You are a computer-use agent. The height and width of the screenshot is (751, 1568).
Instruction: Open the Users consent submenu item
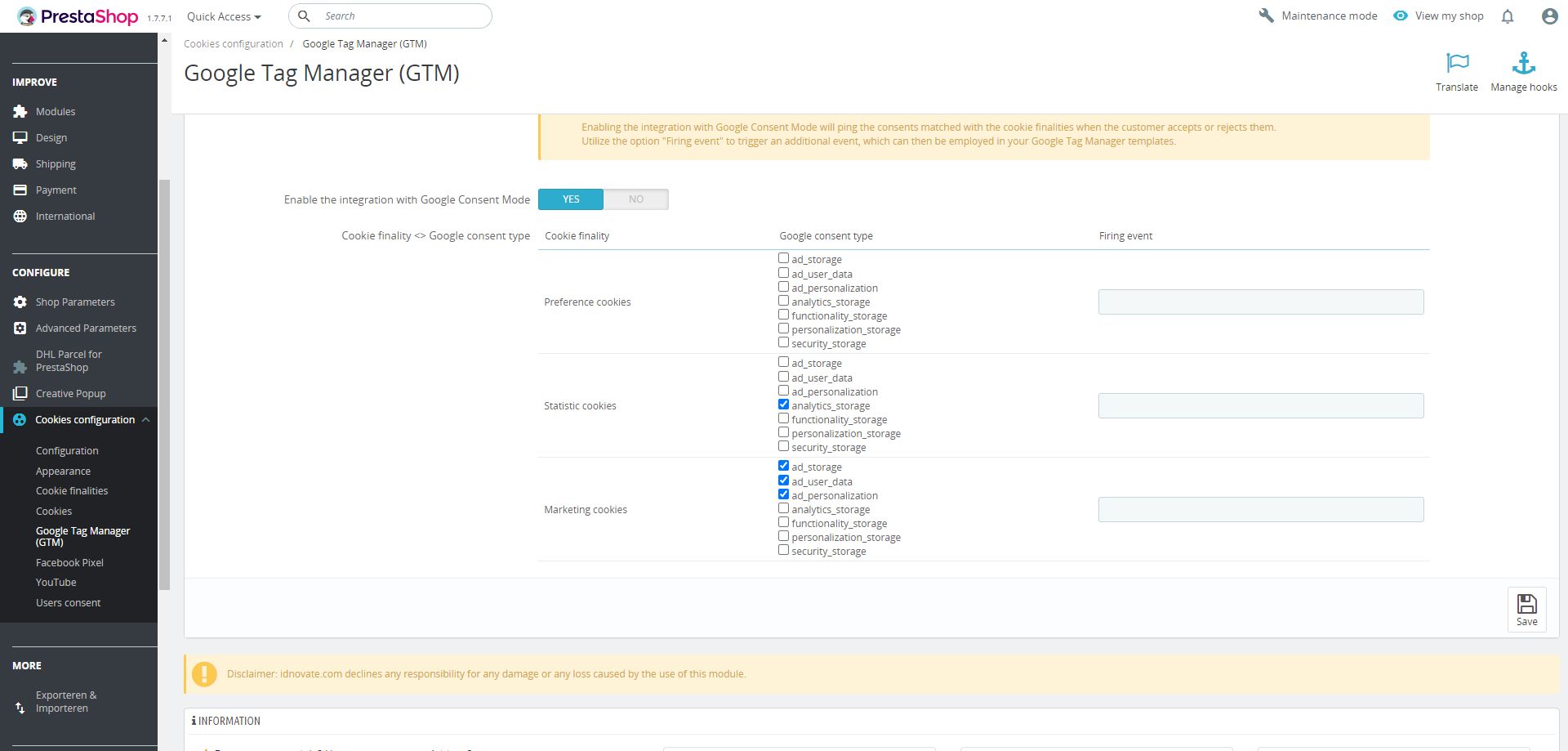click(x=68, y=603)
